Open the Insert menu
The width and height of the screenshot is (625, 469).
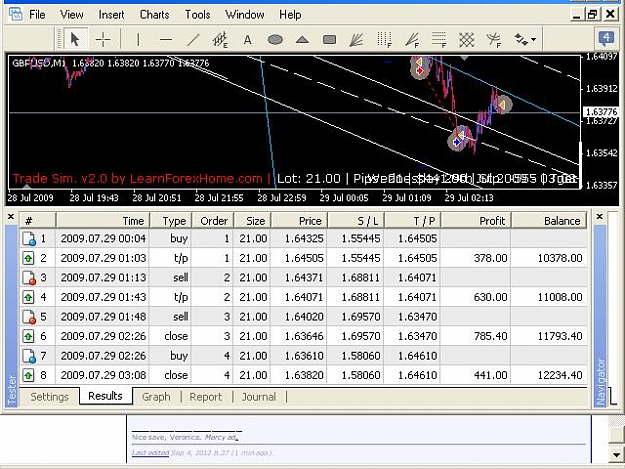111,15
